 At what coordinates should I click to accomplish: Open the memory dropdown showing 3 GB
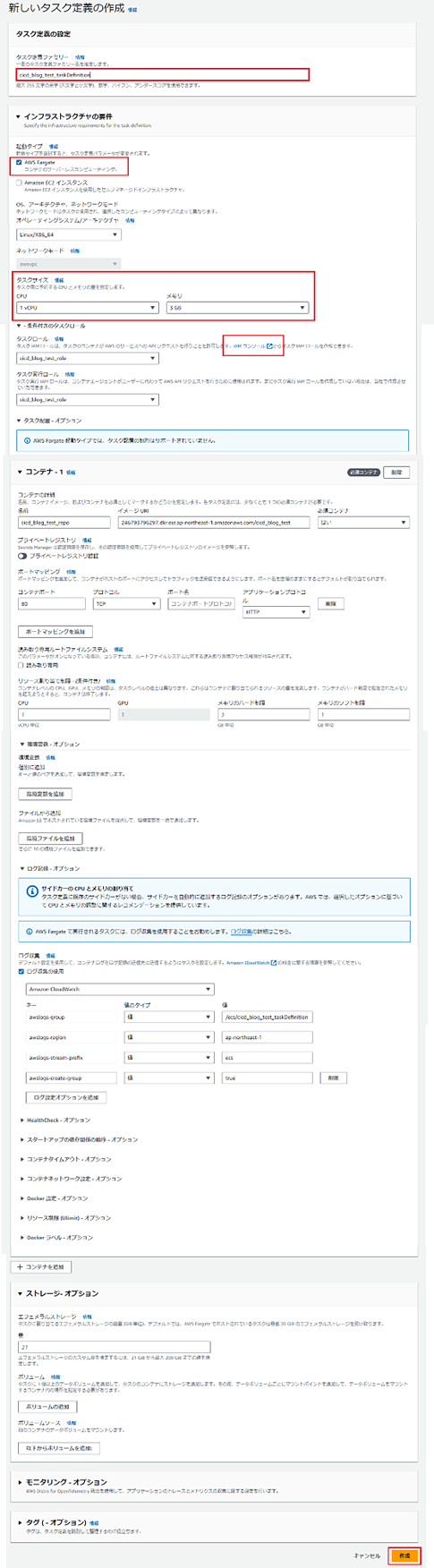(x=237, y=308)
